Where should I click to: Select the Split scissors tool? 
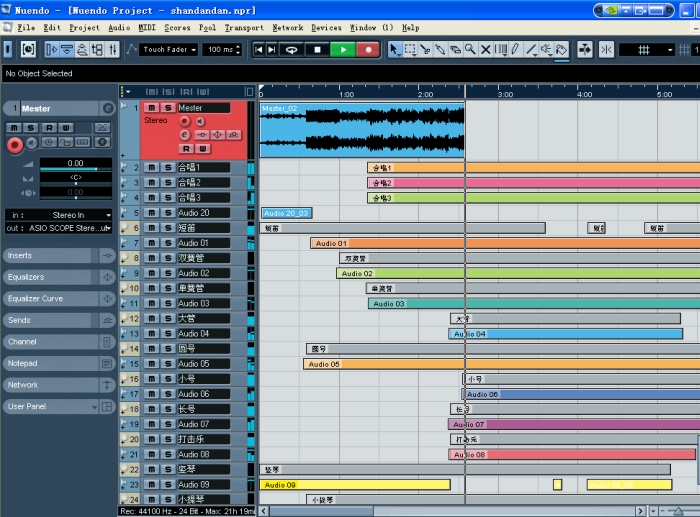click(425, 49)
